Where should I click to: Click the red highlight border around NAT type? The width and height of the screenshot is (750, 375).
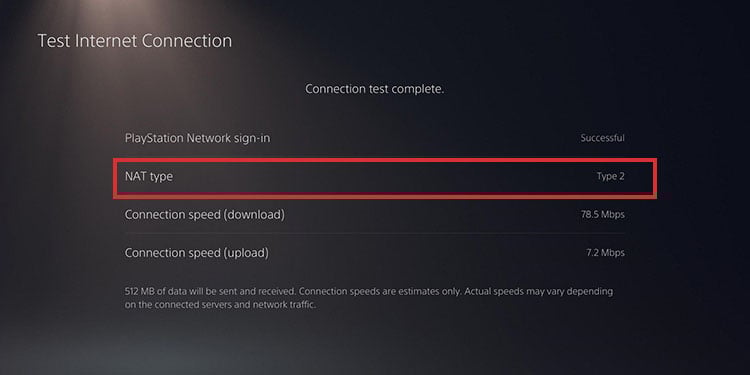click(x=385, y=160)
